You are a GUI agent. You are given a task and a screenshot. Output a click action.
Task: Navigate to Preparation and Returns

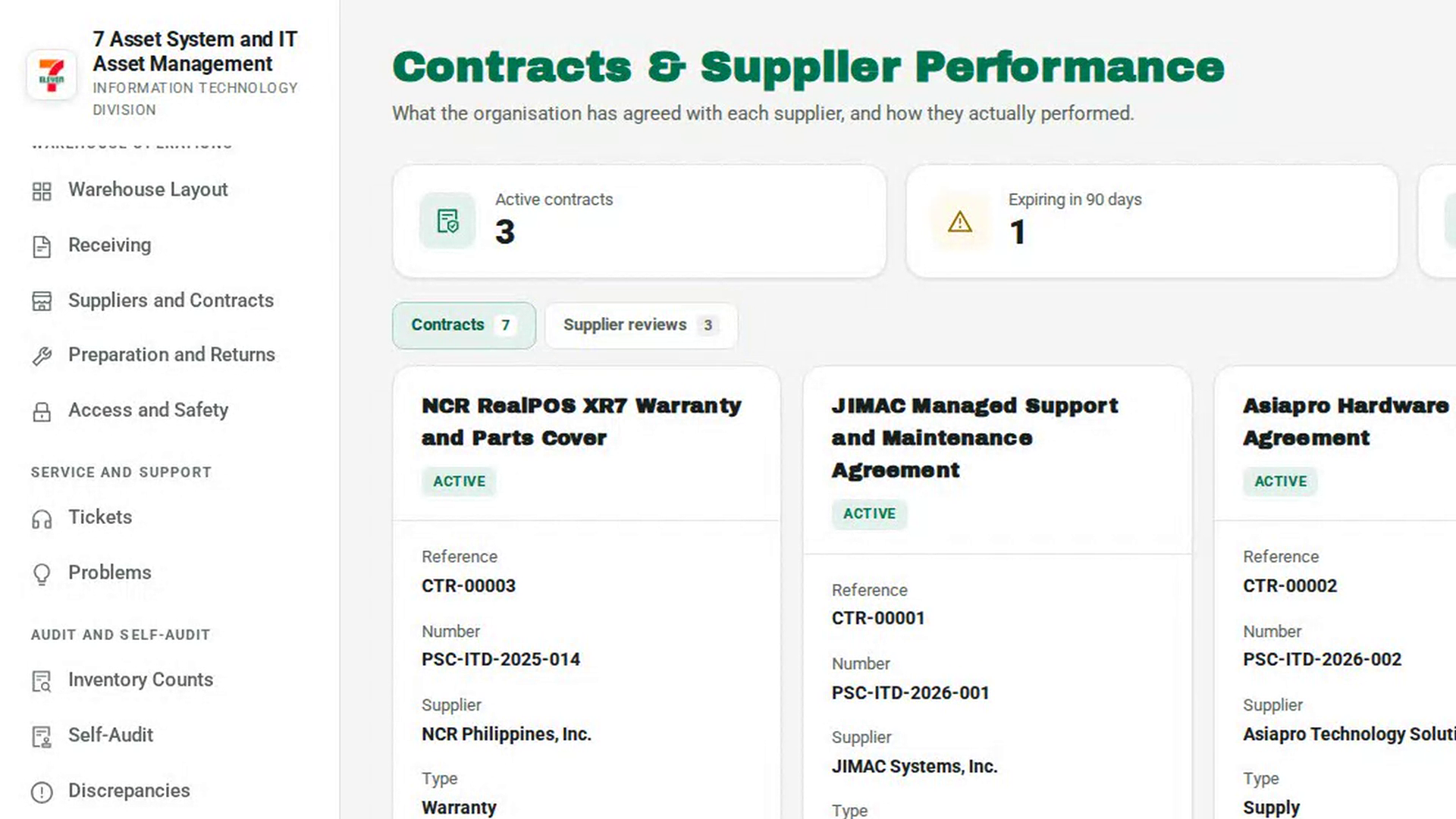coord(171,355)
